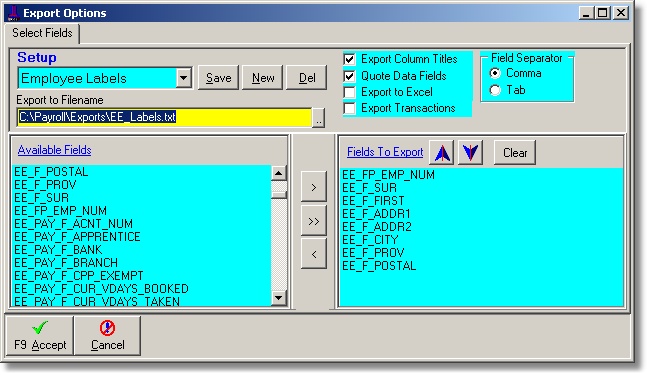
Task: Remove selected field with < button
Action: tap(314, 254)
